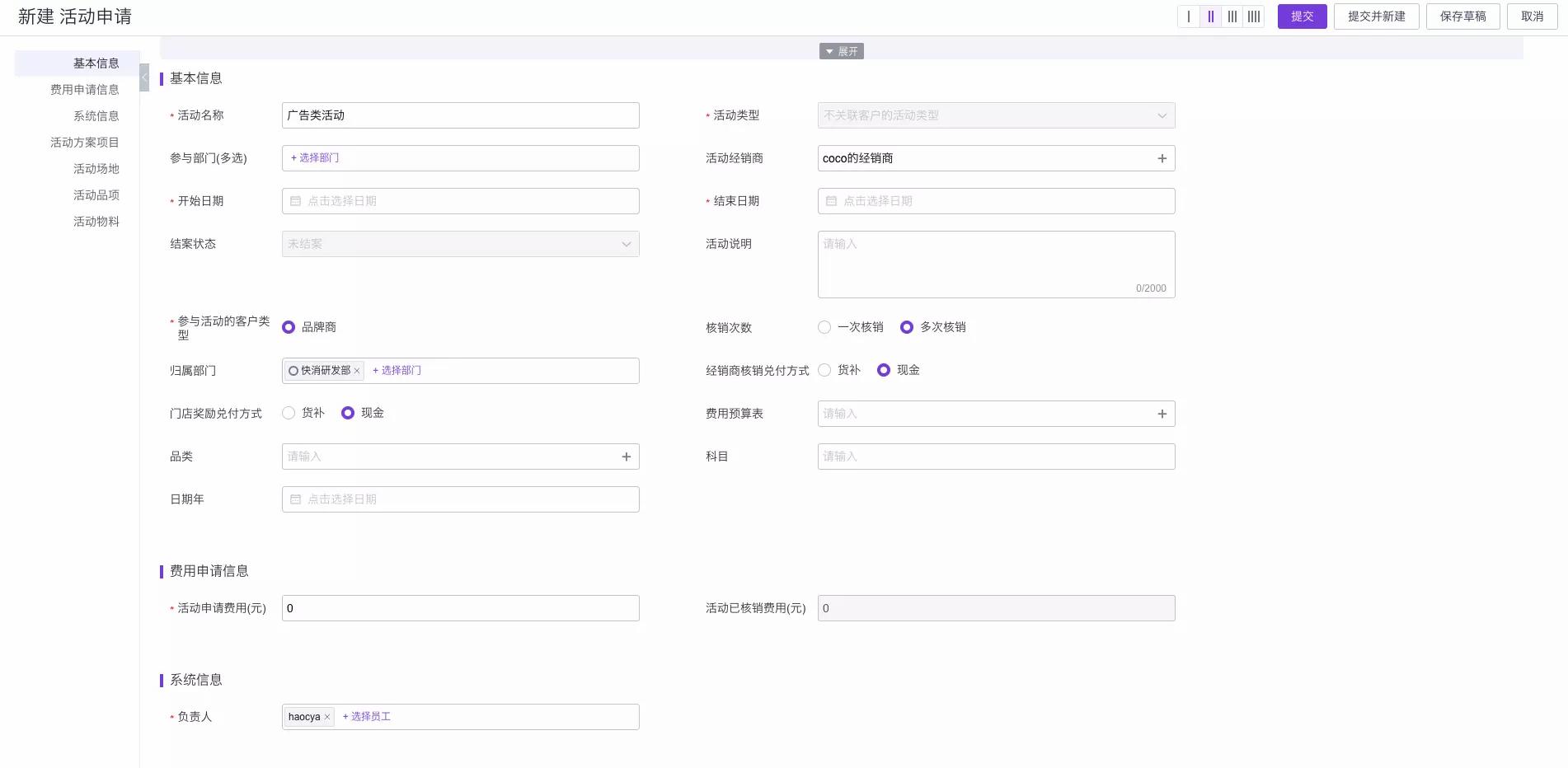Open 活动类型 dropdown
1568x768 pixels.
(x=996, y=115)
